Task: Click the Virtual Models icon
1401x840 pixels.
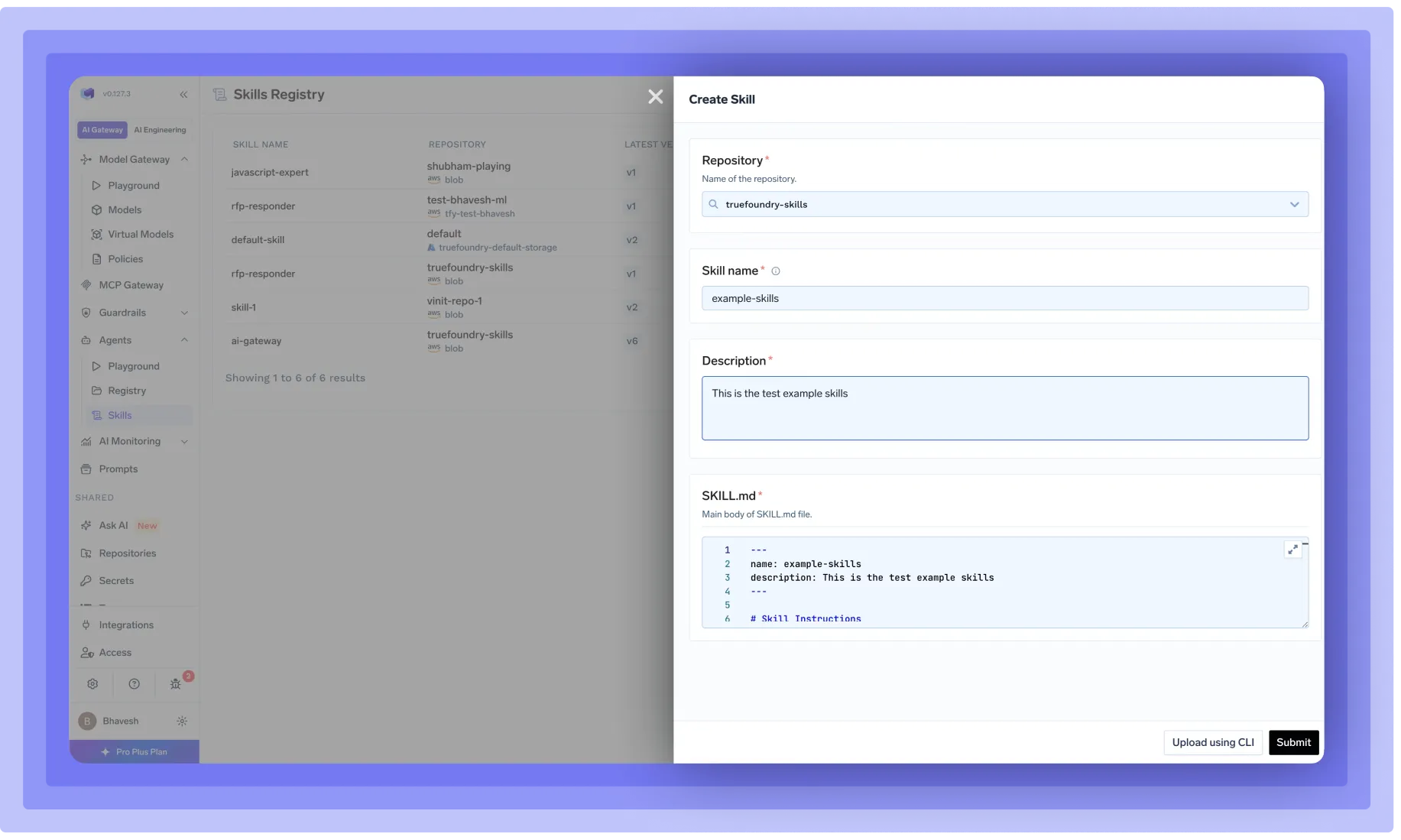Action: click(x=96, y=235)
